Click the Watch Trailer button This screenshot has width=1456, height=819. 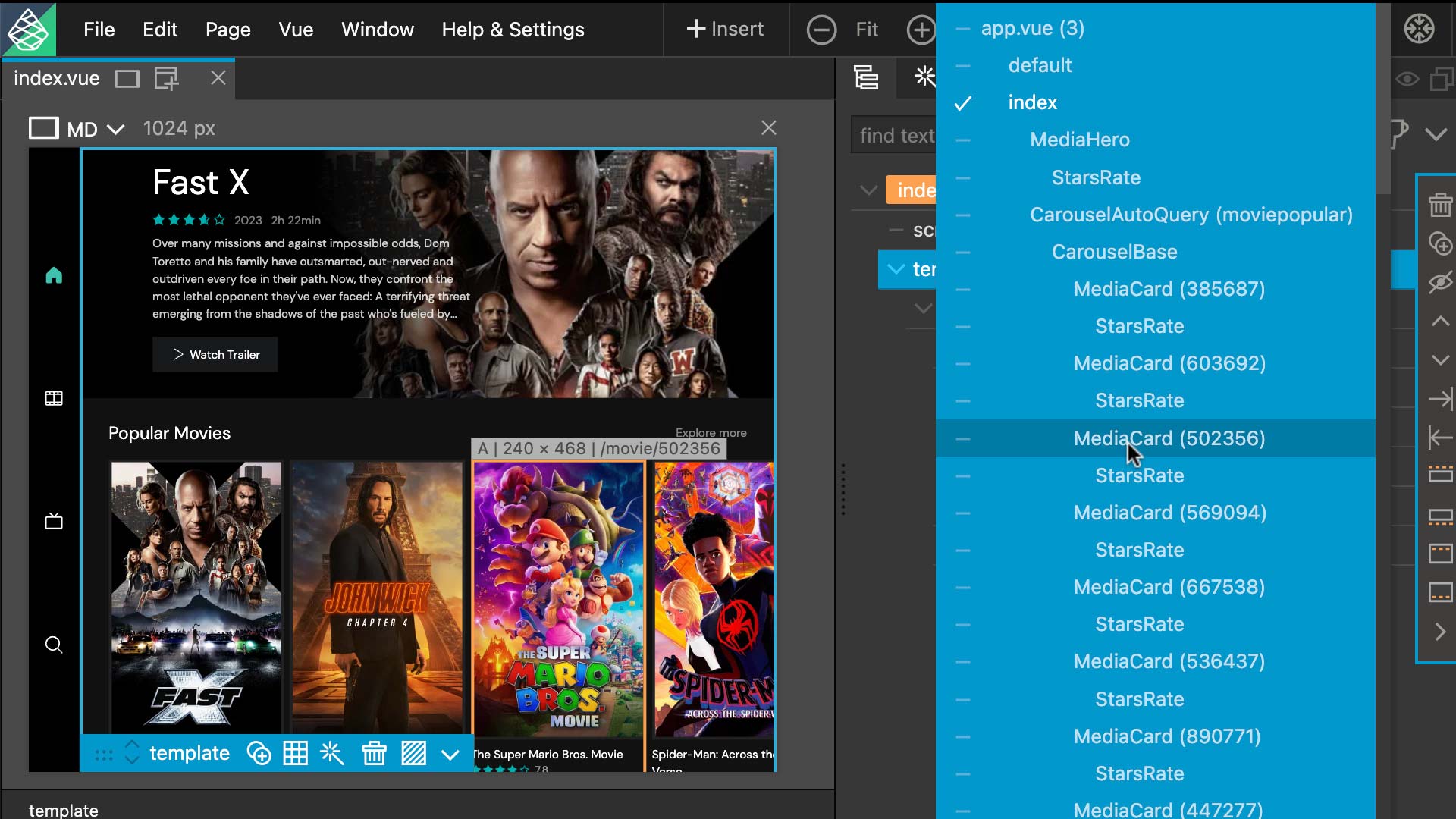click(215, 355)
